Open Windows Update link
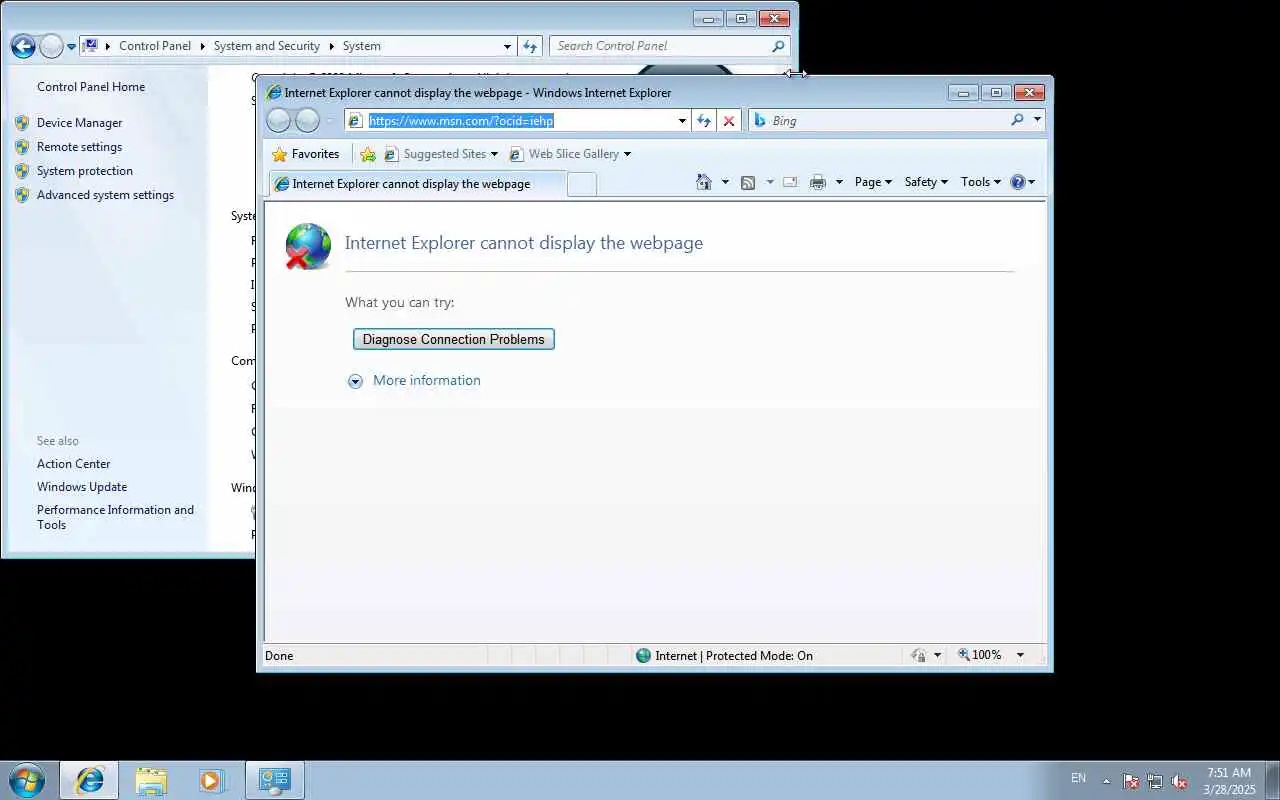Viewport: 1280px width, 800px height. click(x=82, y=487)
